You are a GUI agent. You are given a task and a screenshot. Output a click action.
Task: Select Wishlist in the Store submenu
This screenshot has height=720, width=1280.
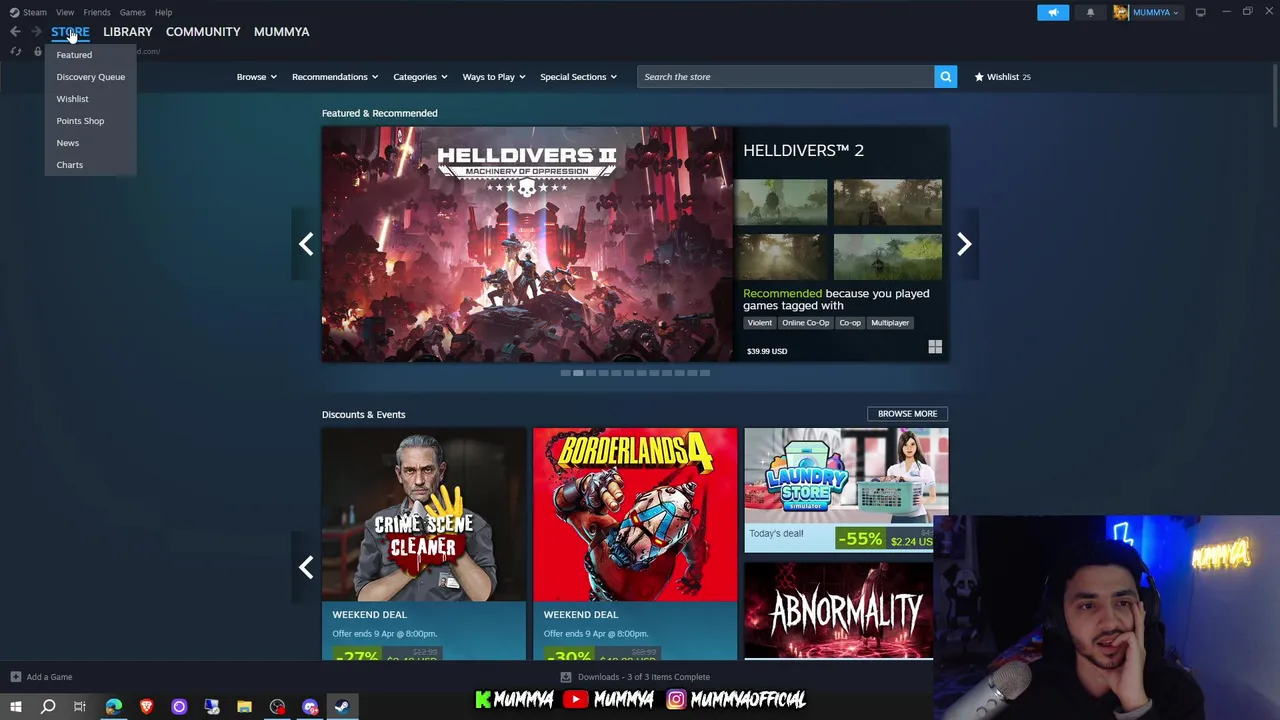click(x=72, y=99)
